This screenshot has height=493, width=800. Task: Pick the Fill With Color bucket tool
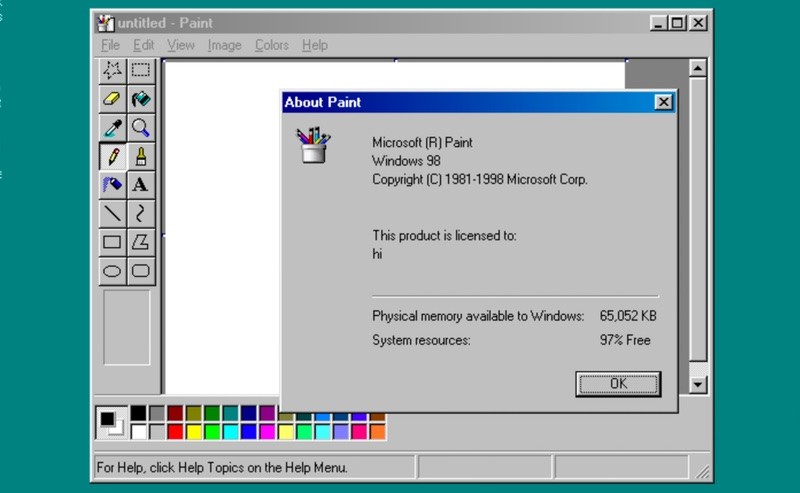click(141, 98)
